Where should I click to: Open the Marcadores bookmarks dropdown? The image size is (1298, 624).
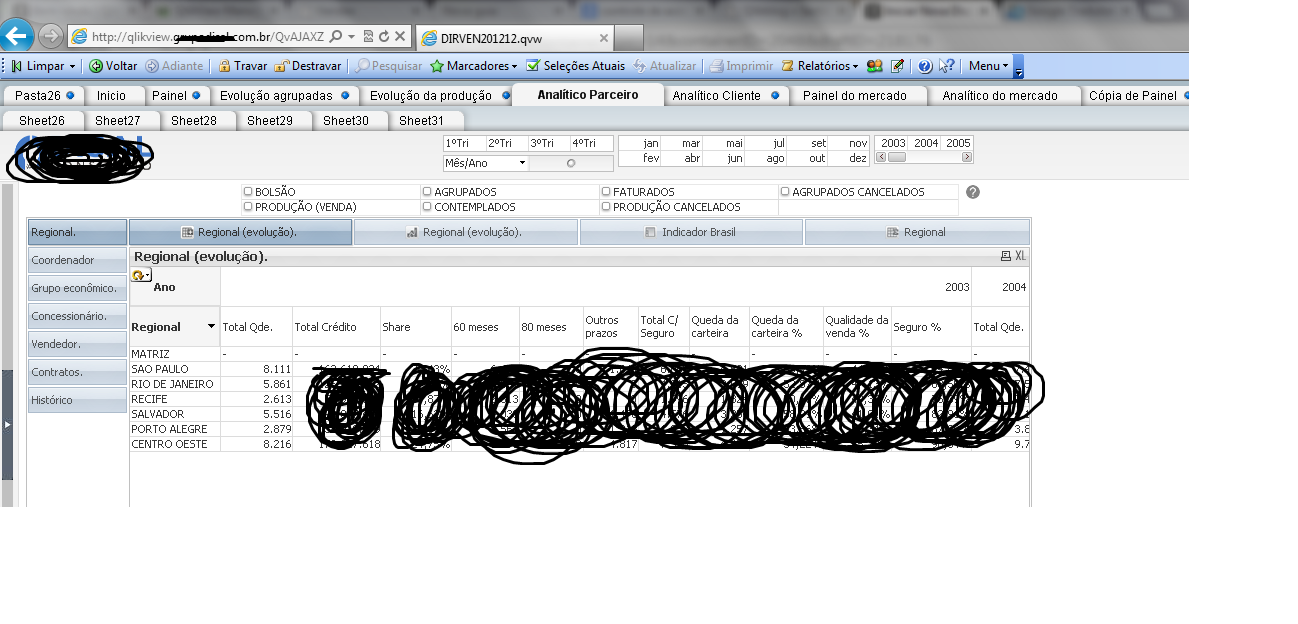(x=474, y=66)
